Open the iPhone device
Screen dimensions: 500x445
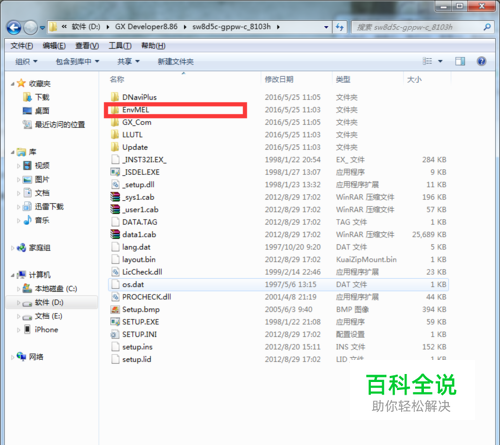46,330
